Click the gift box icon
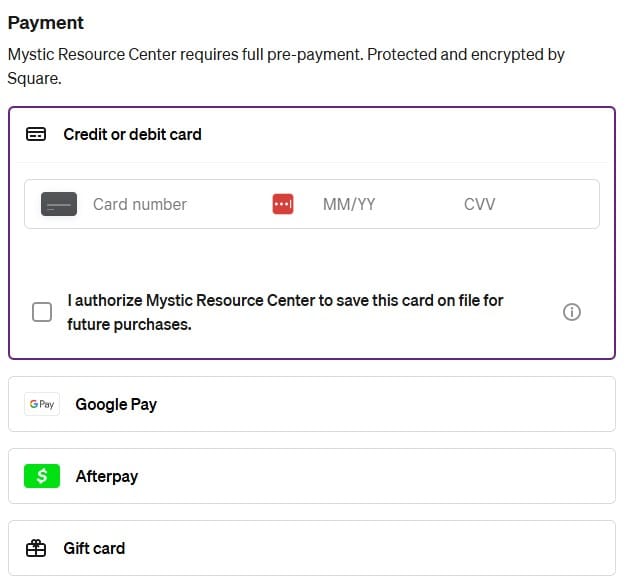The height and width of the screenshot is (586, 628). pos(36,548)
